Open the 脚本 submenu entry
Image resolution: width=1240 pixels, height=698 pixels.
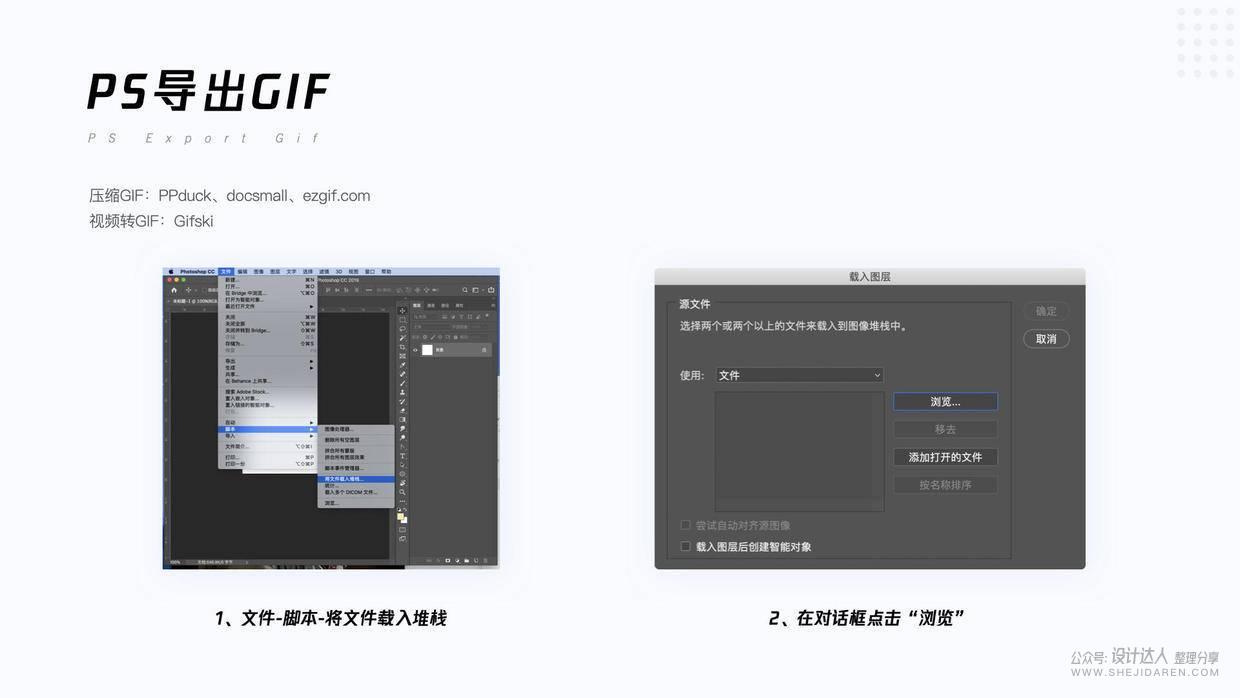click(268, 429)
